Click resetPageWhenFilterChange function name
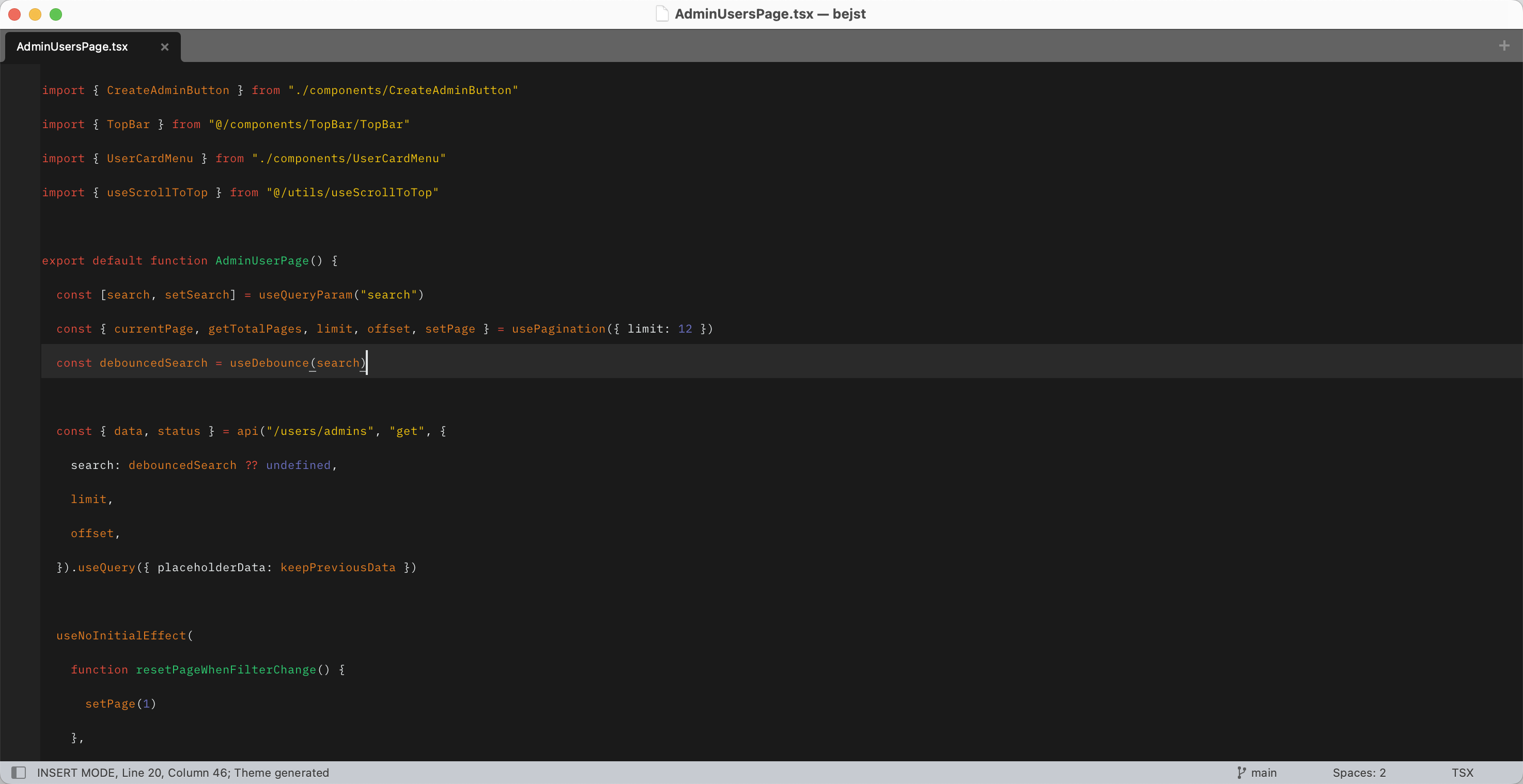The width and height of the screenshot is (1523, 784). (x=226, y=670)
